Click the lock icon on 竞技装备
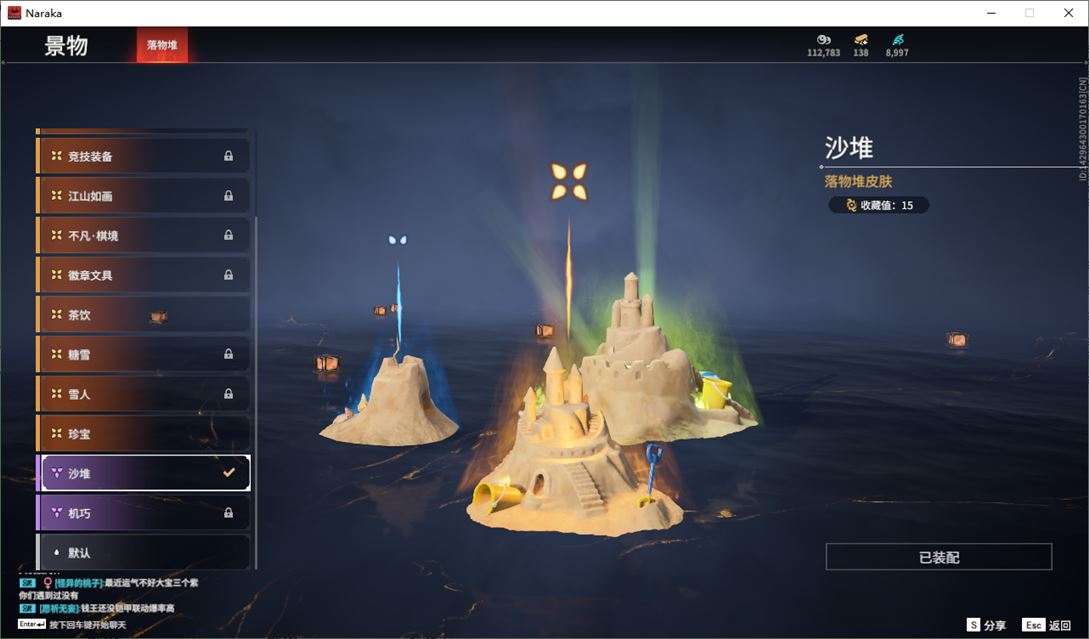The width and height of the screenshot is (1089, 639). pyautogui.click(x=228, y=156)
